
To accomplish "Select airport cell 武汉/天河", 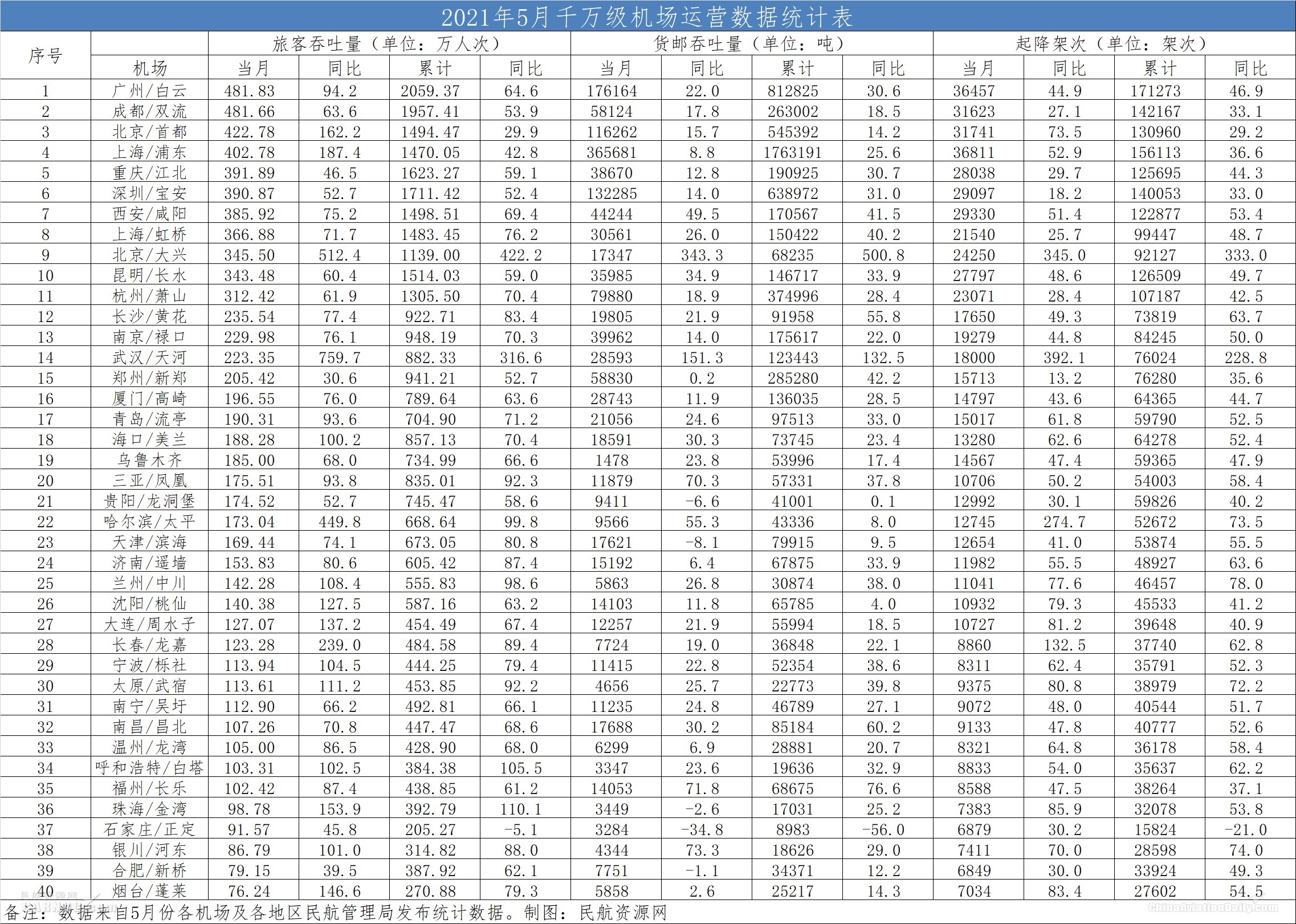I will coord(150,357).
